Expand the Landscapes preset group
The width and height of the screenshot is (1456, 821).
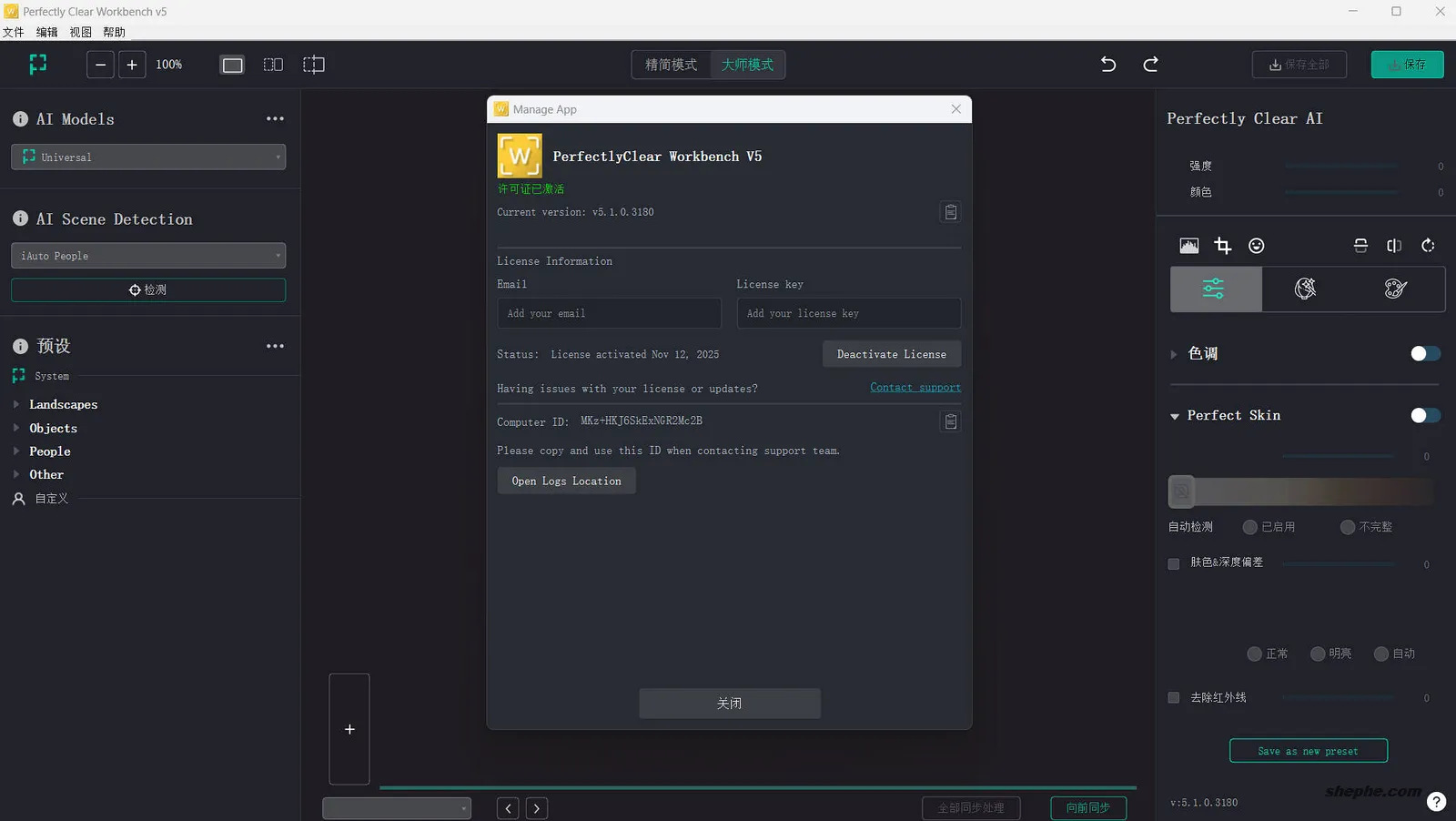pos(64,404)
